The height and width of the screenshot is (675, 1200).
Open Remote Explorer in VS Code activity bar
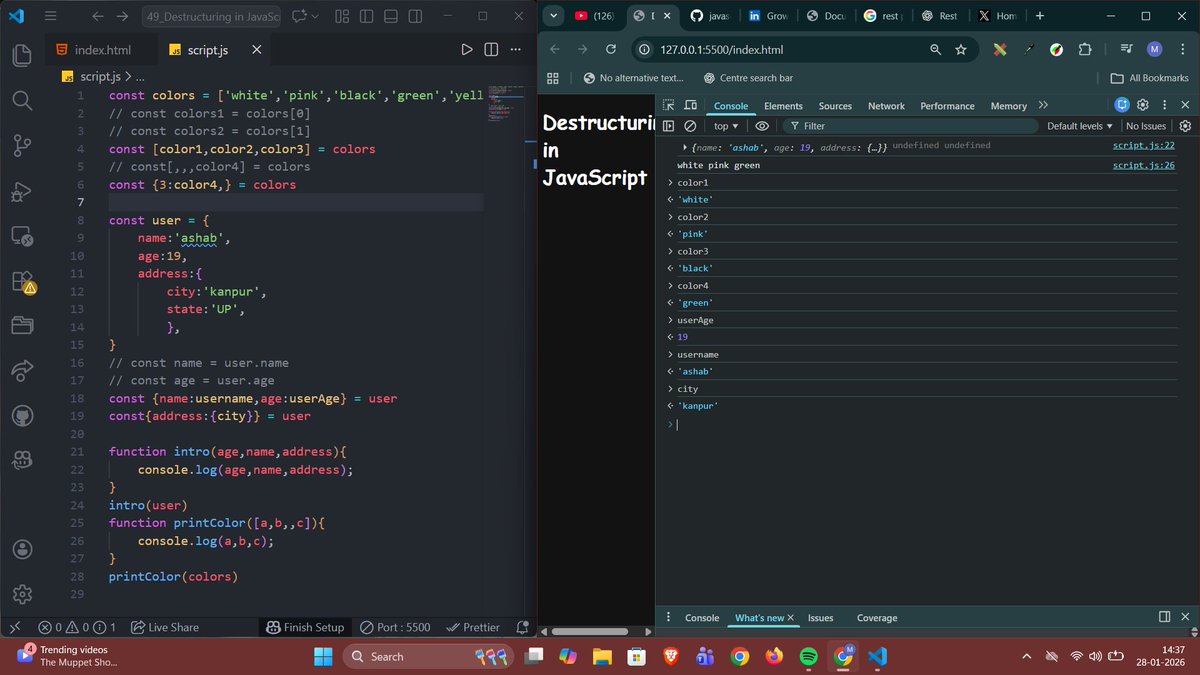[x=22, y=237]
